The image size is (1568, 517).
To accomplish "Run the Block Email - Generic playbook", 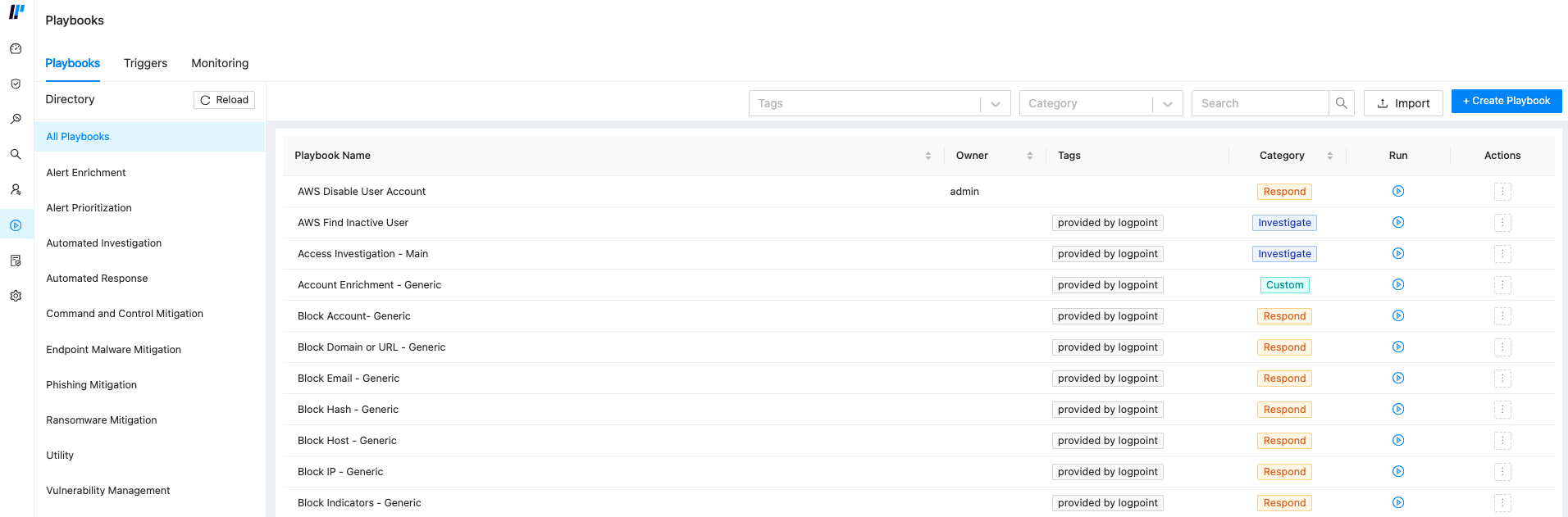I will [1398, 379].
